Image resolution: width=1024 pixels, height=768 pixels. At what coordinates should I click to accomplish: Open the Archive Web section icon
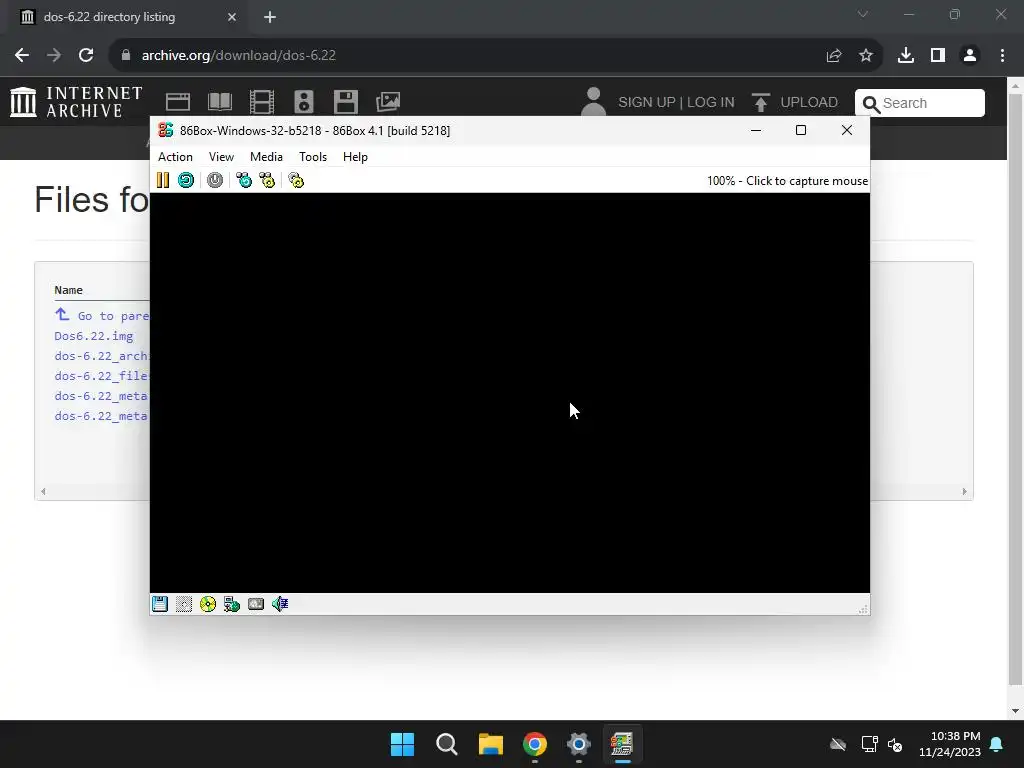click(x=178, y=102)
